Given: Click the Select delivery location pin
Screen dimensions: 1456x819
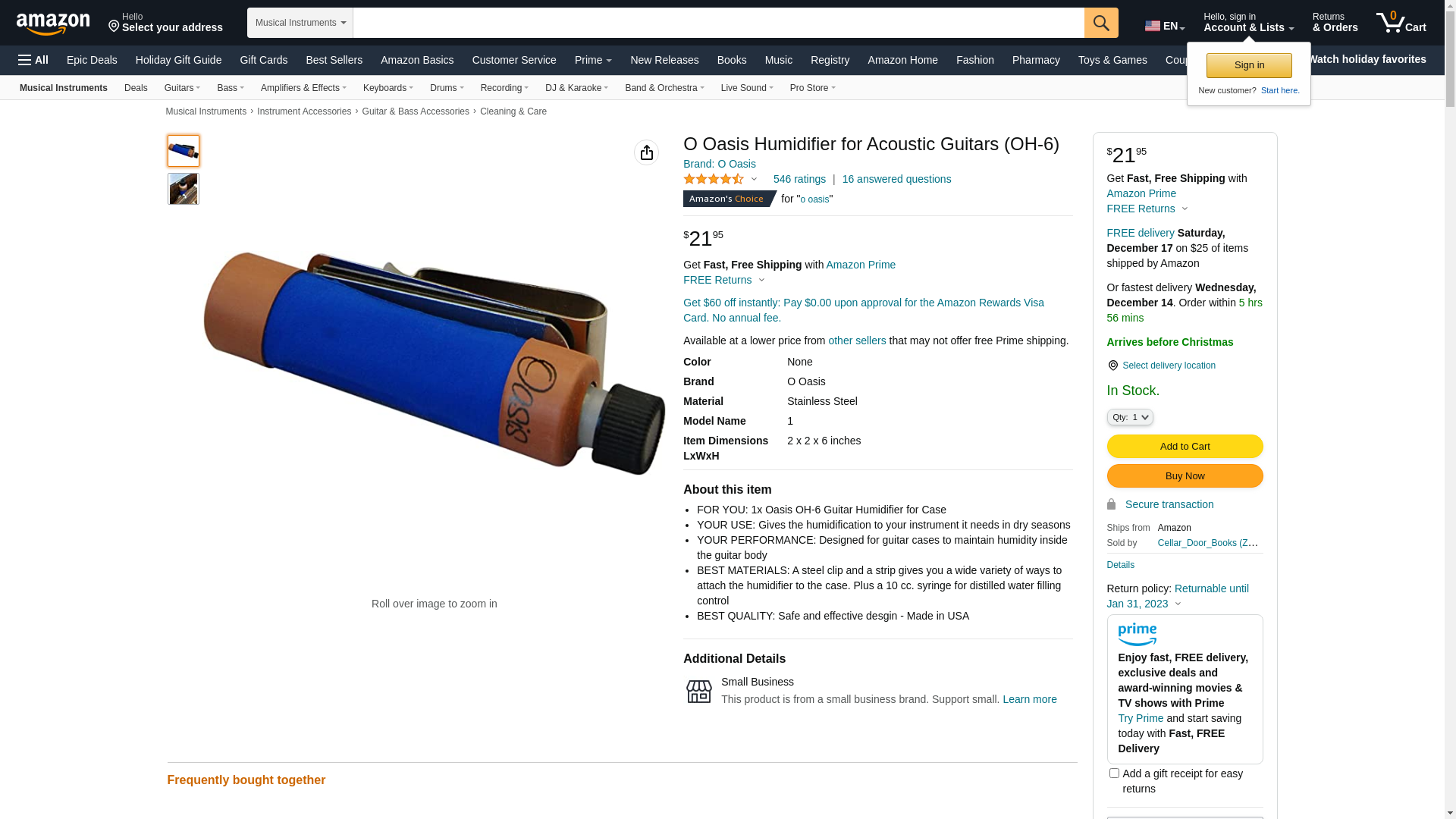Looking at the screenshot, I should coord(1112,366).
